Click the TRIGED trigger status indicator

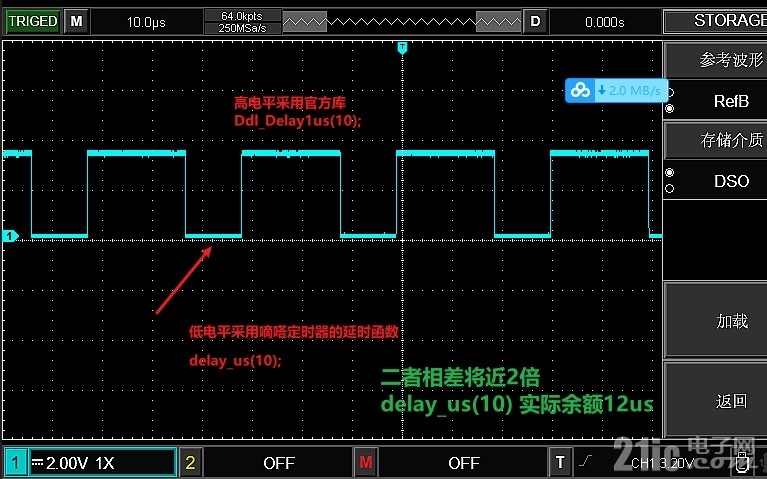click(33, 22)
